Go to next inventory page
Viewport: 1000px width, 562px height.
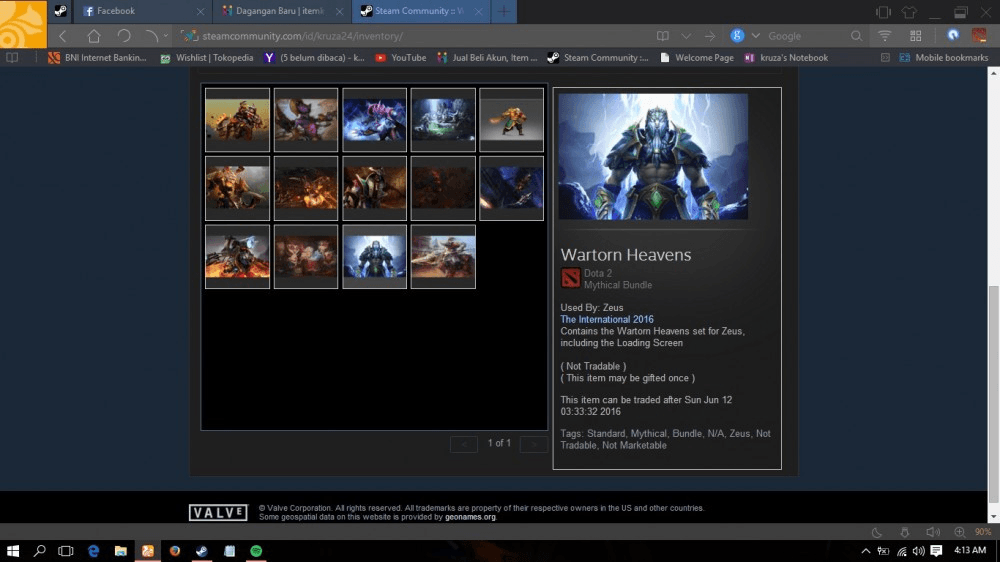[x=533, y=444]
